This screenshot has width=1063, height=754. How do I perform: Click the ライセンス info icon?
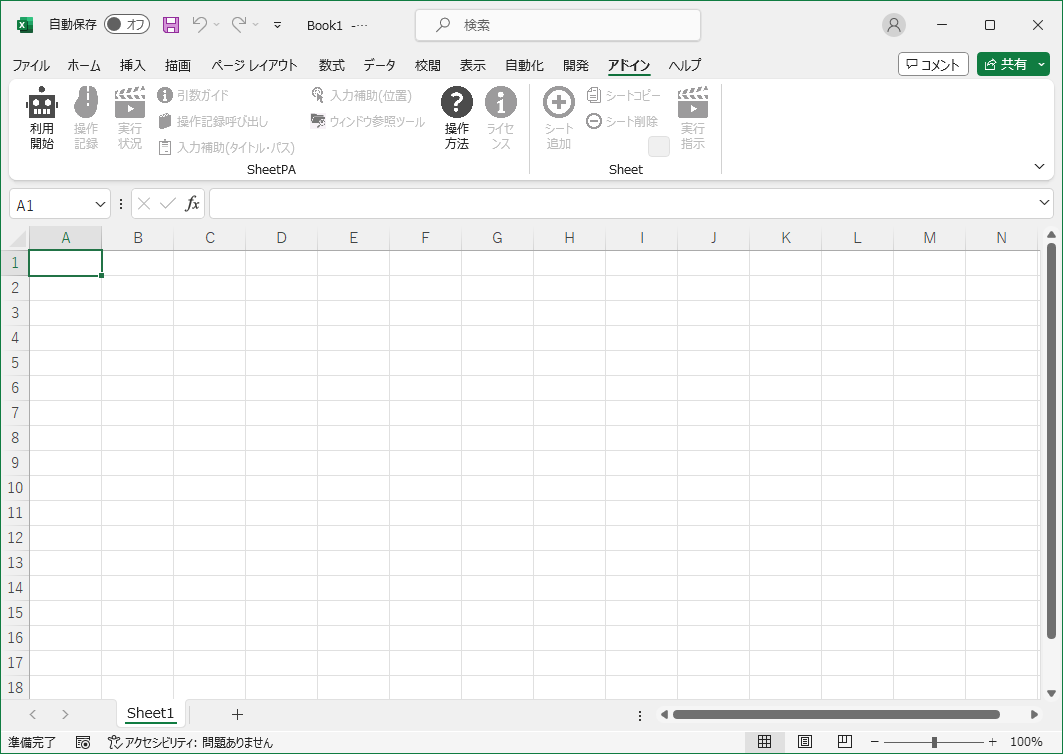click(501, 102)
